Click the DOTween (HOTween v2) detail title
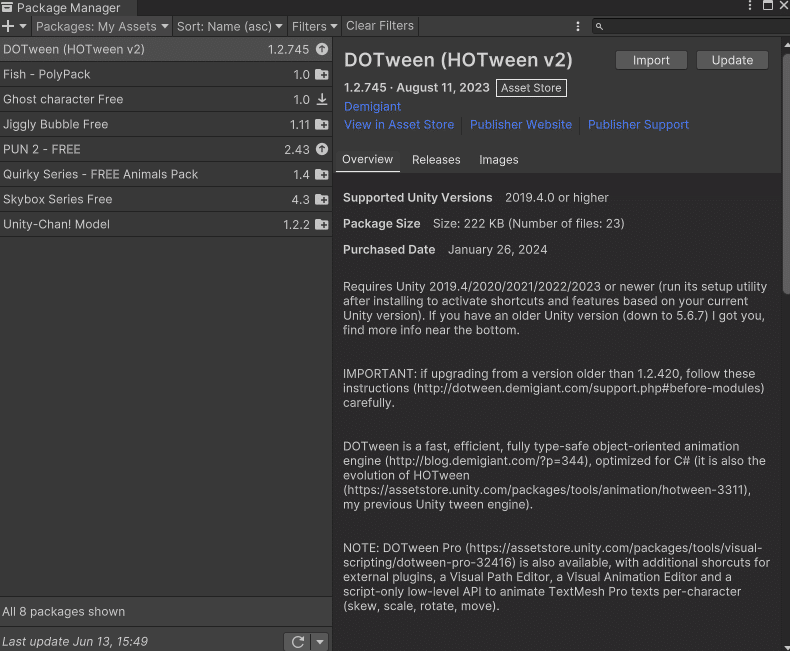The width and height of the screenshot is (790, 651). (x=458, y=60)
